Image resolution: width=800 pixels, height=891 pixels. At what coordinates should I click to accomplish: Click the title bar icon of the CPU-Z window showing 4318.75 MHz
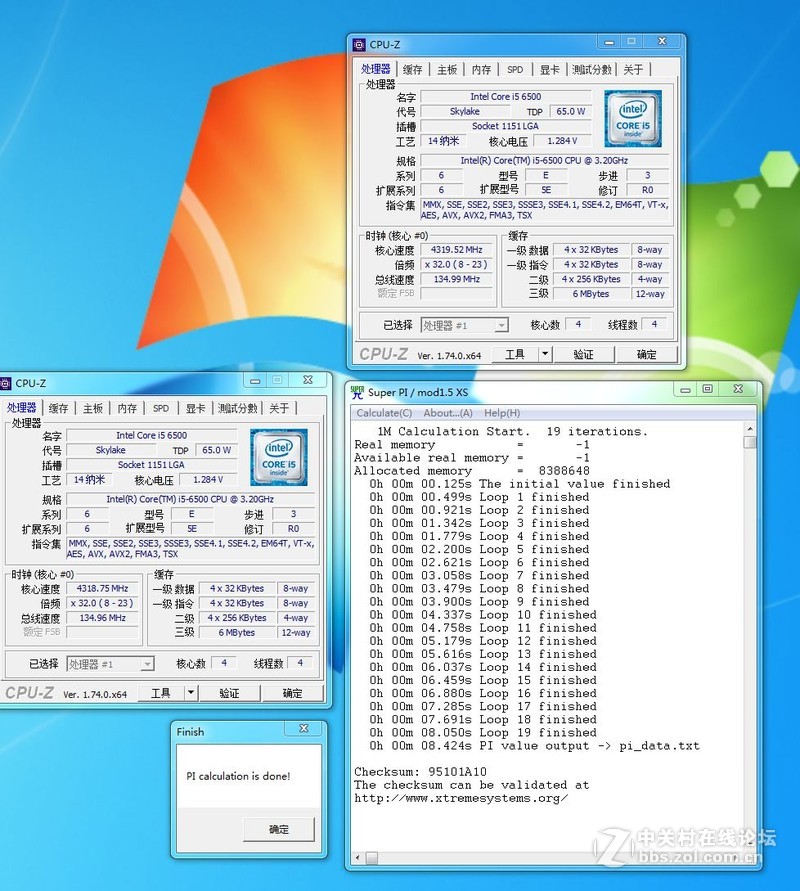5,383
